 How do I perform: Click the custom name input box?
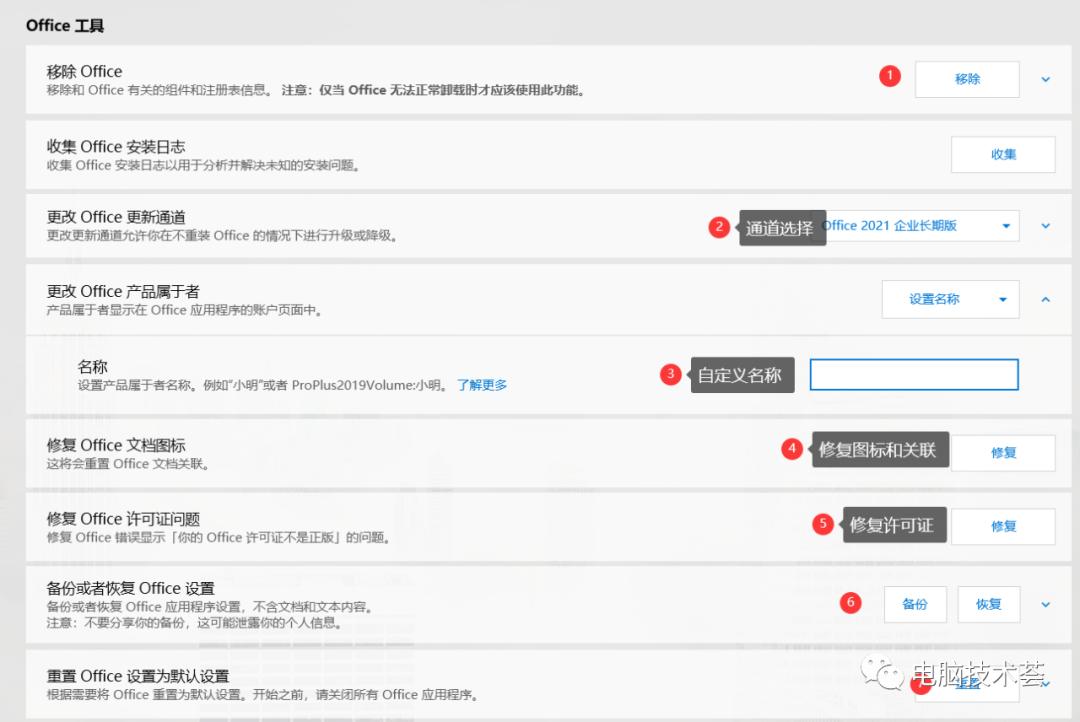913,374
